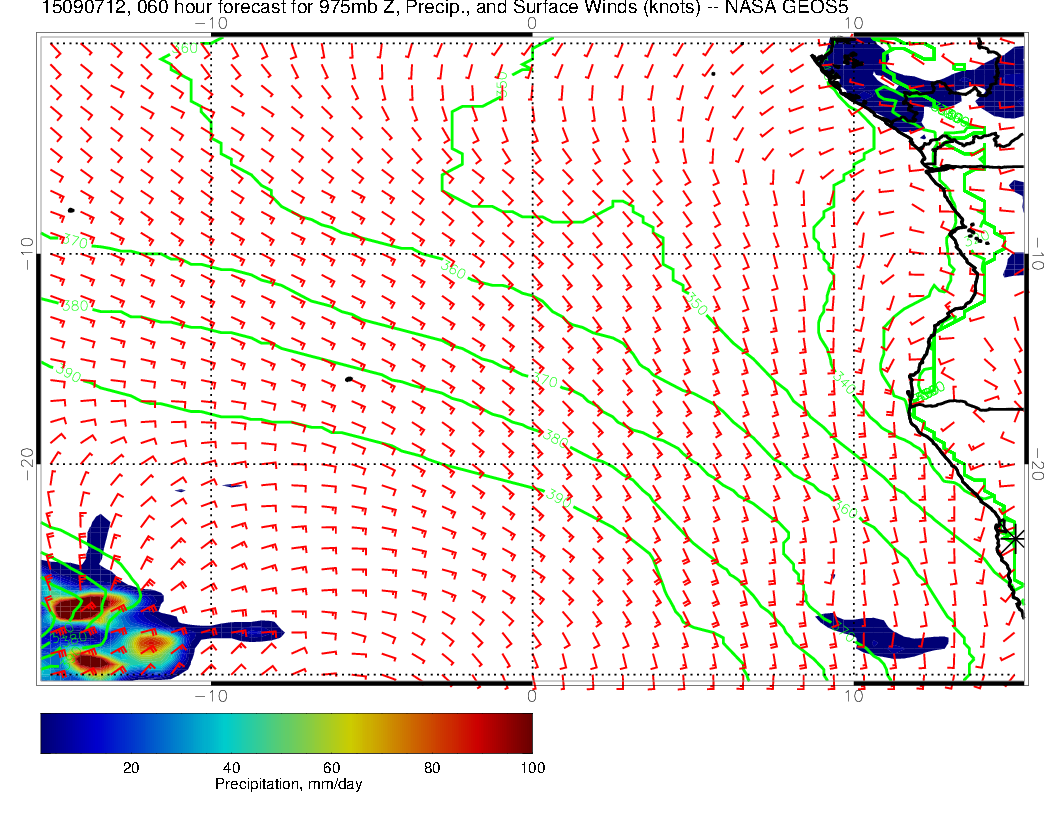
Task: Click the '20' tick label under colorbar
Action: pyautogui.click(x=131, y=768)
